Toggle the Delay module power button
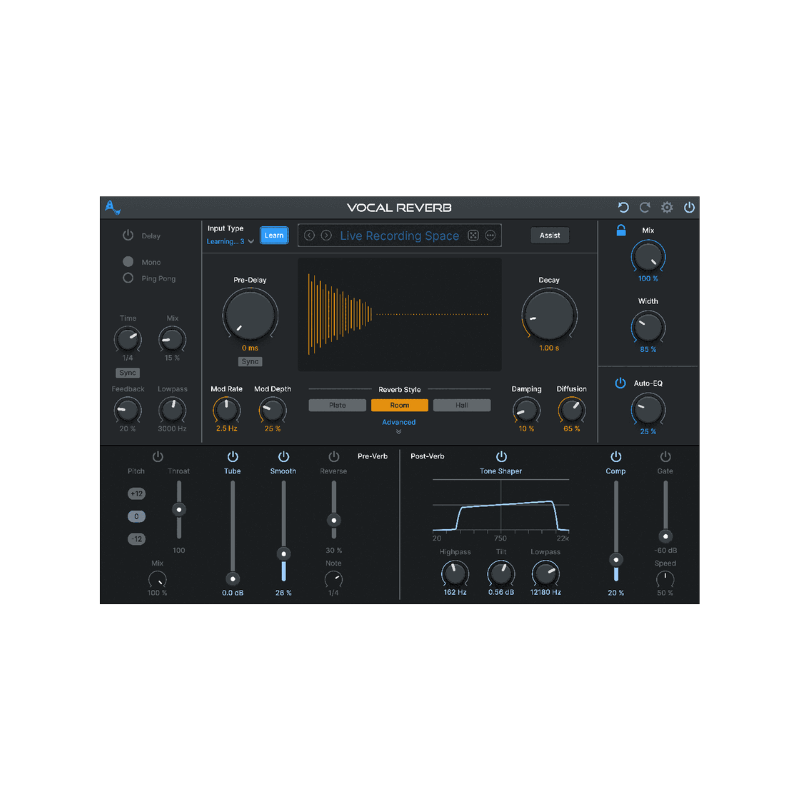Viewport: 800px width, 800px height. click(129, 236)
